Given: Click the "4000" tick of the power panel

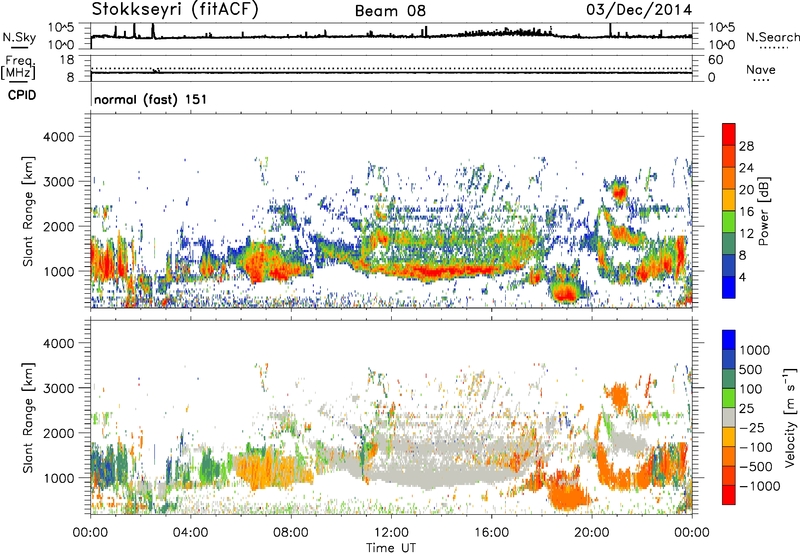Looking at the screenshot, I should (x=58, y=137).
